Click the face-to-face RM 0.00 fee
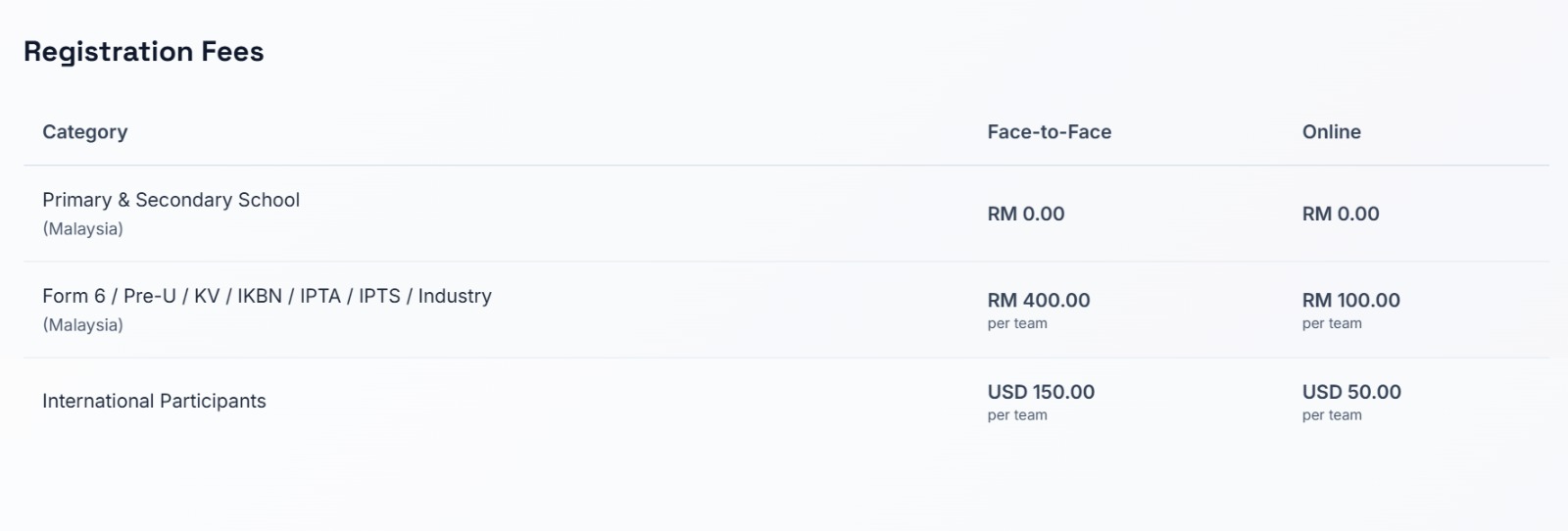 pyautogui.click(x=1025, y=214)
